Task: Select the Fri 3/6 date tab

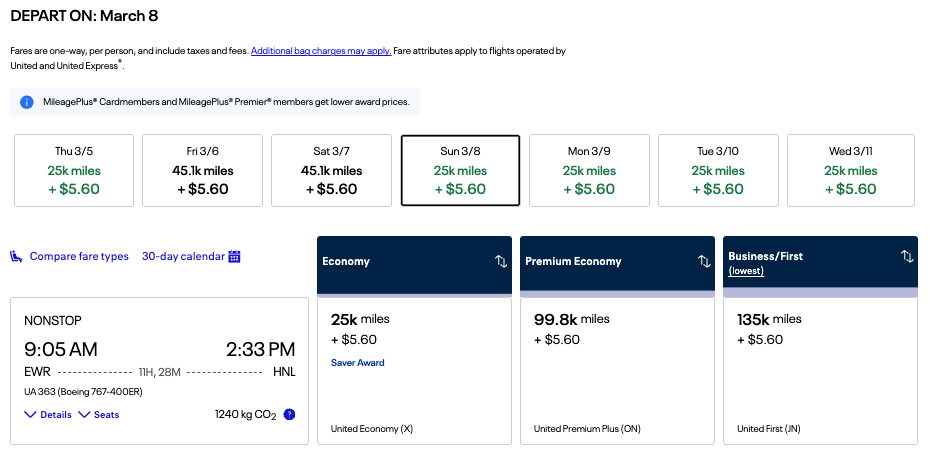Action: (x=202, y=171)
